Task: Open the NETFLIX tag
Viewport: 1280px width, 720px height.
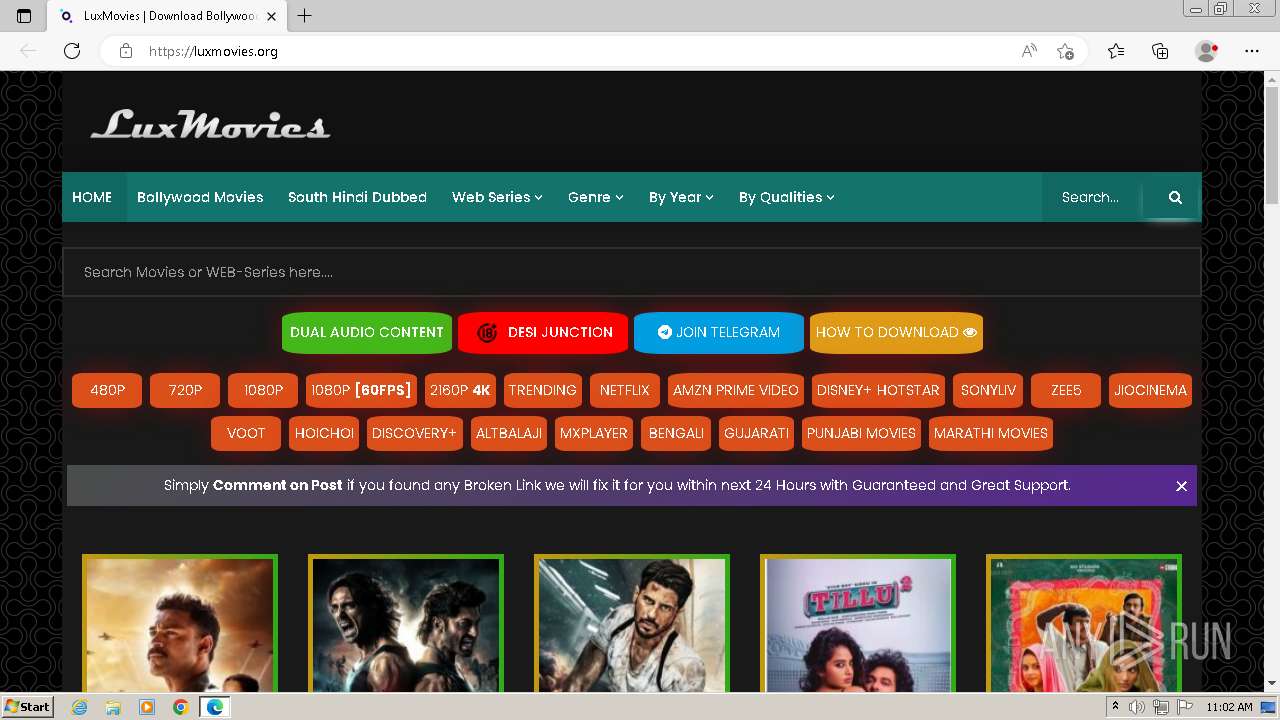Action: point(625,390)
